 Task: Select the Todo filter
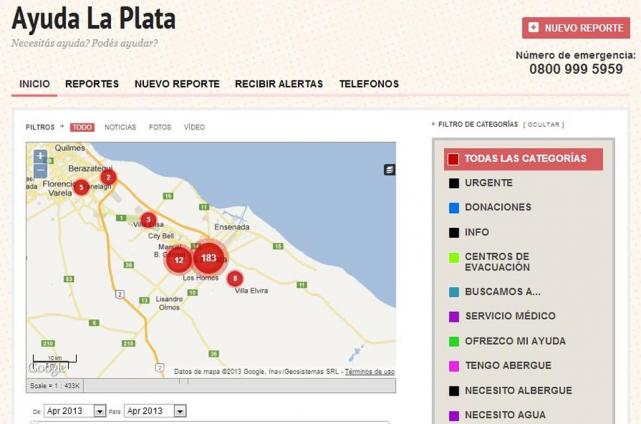[82, 127]
